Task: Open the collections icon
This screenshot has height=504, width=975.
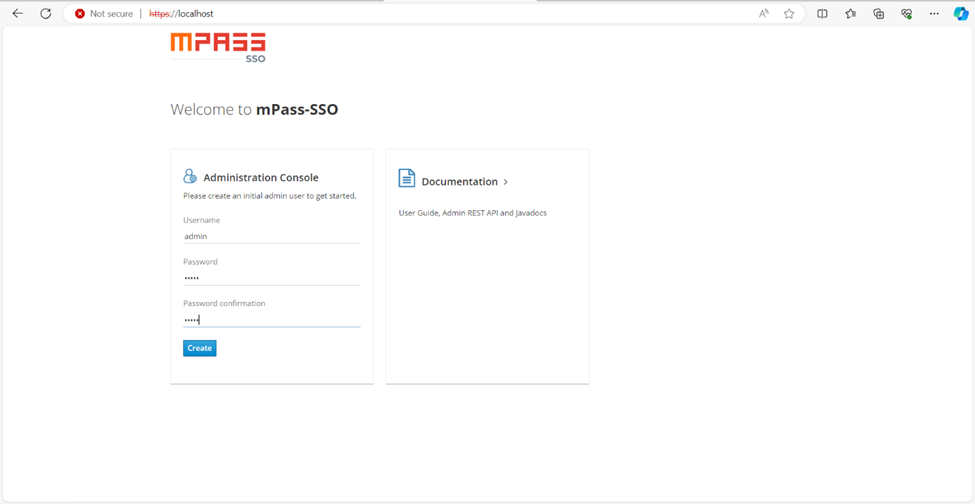Action: tap(879, 14)
